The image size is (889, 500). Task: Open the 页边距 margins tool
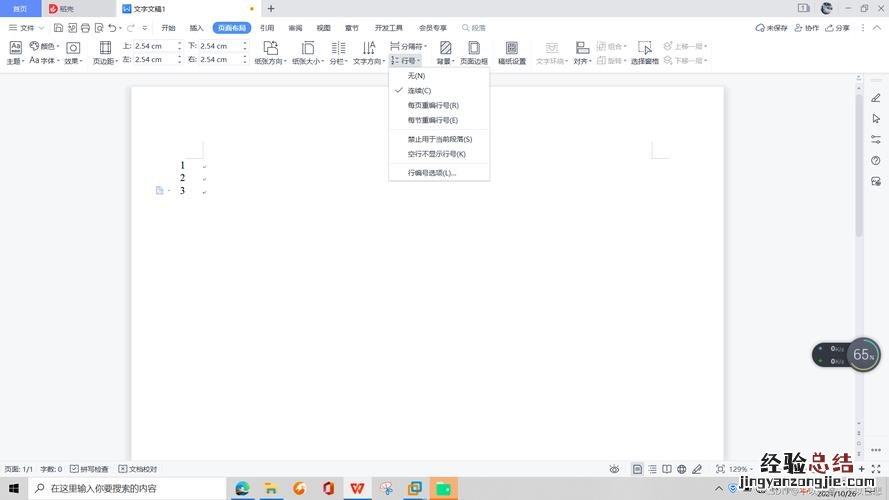point(104,53)
